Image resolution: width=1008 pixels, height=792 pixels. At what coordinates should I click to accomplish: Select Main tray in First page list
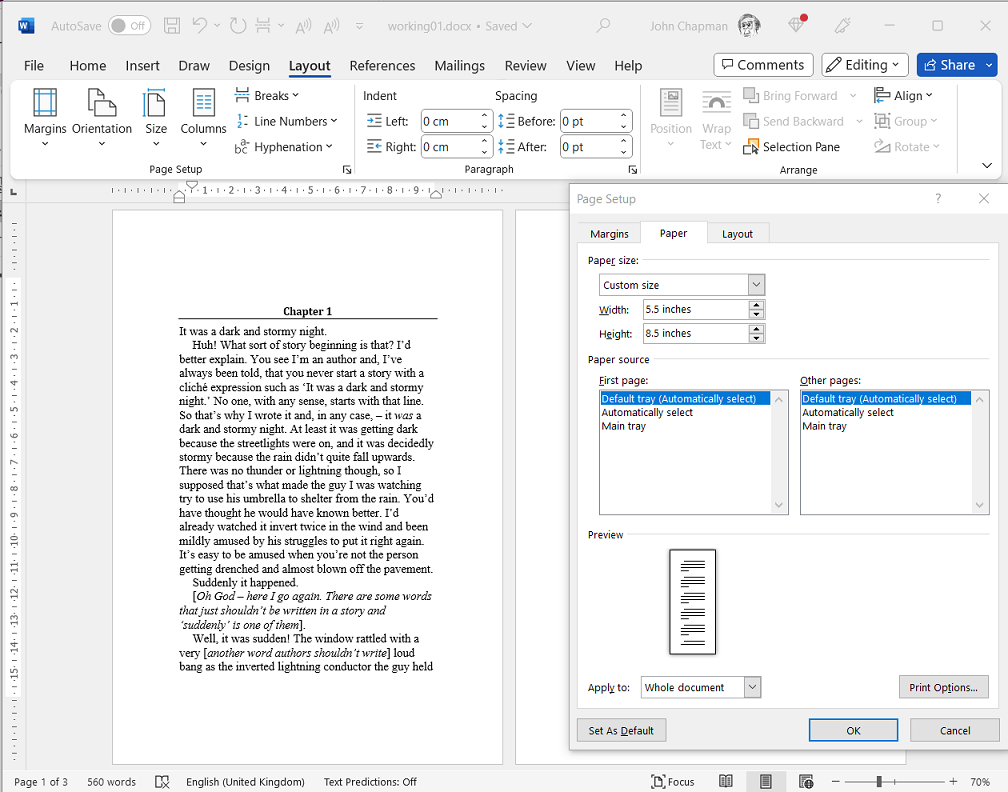[624, 426]
